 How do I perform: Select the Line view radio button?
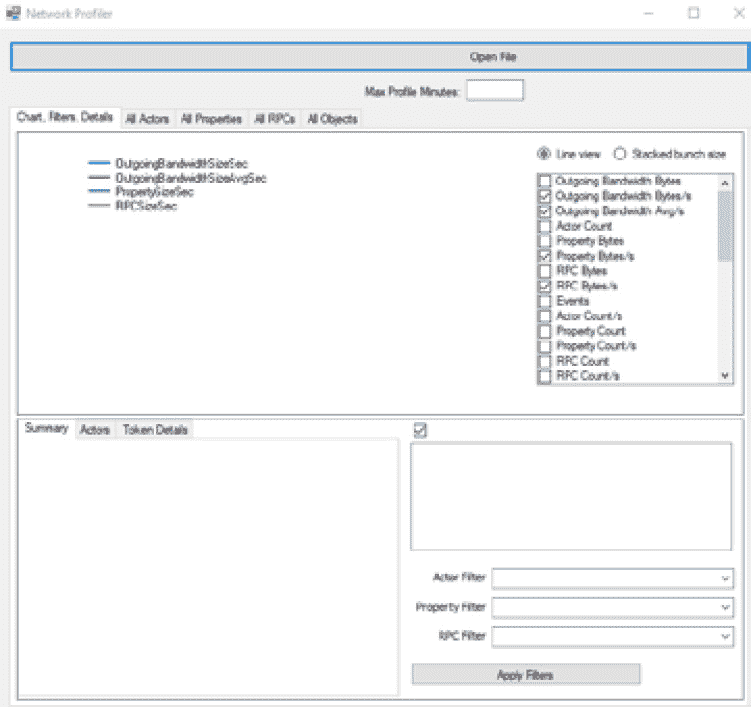click(544, 154)
